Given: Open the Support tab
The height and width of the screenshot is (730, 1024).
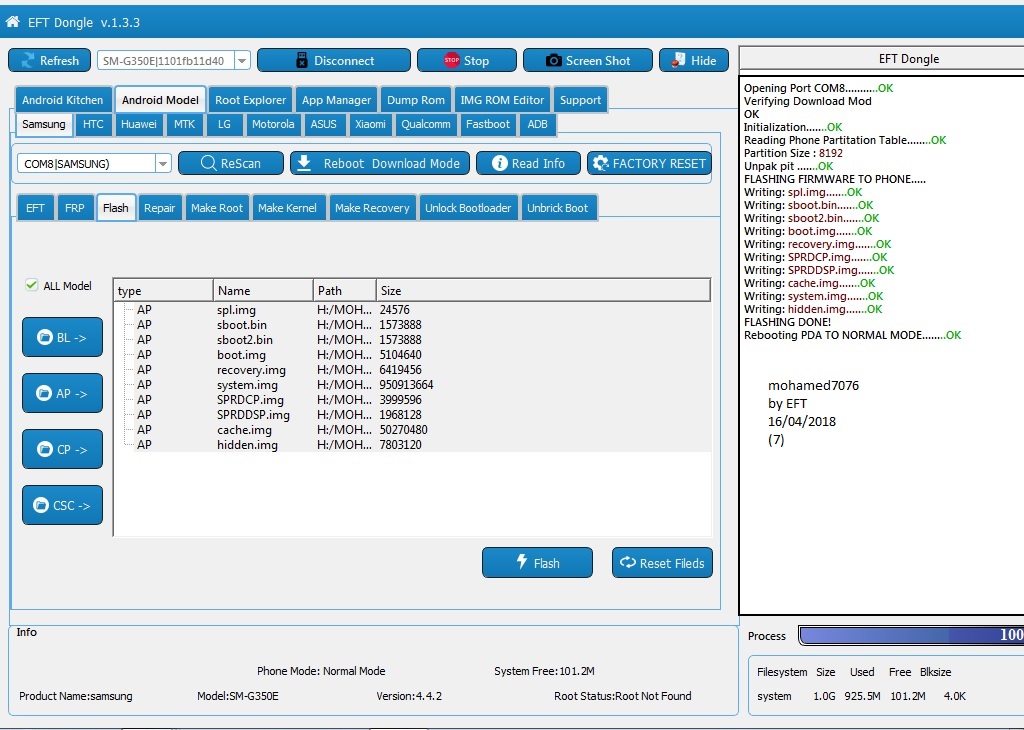Looking at the screenshot, I should pos(580,100).
